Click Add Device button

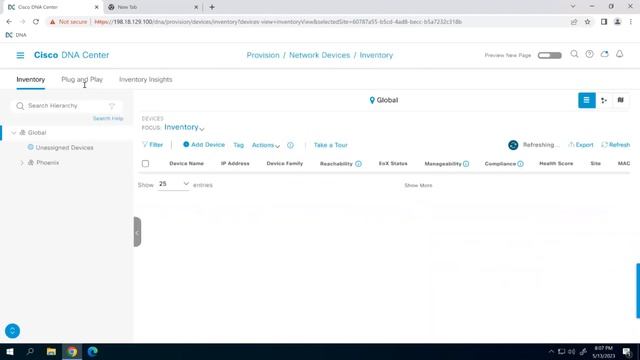[204, 145]
